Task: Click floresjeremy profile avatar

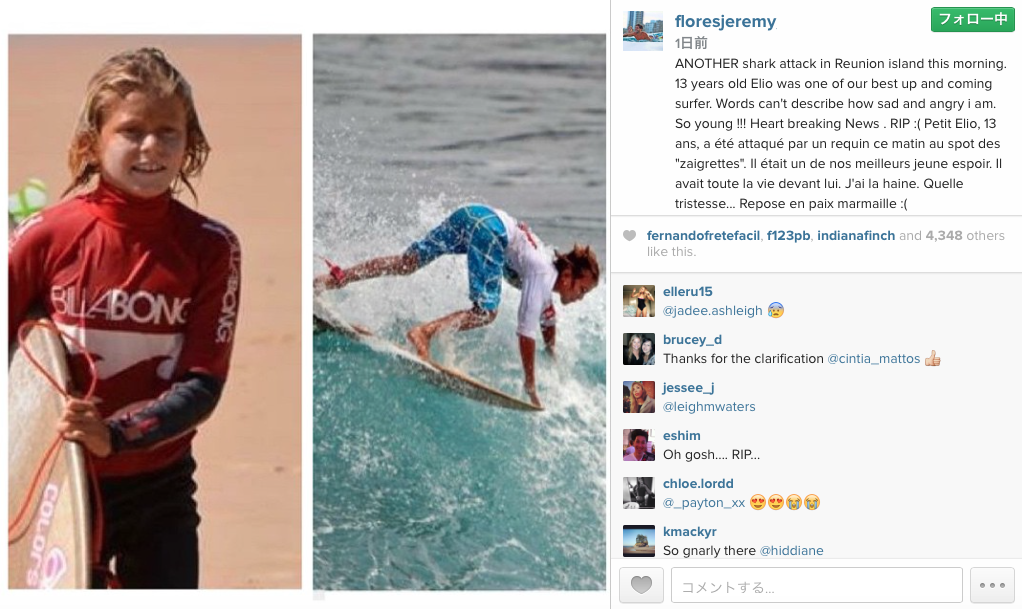Action: click(643, 31)
